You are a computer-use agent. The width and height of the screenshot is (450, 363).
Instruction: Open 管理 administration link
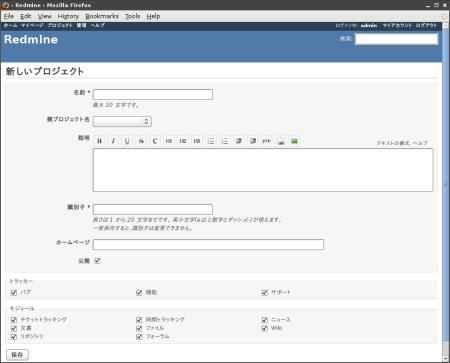pos(81,25)
